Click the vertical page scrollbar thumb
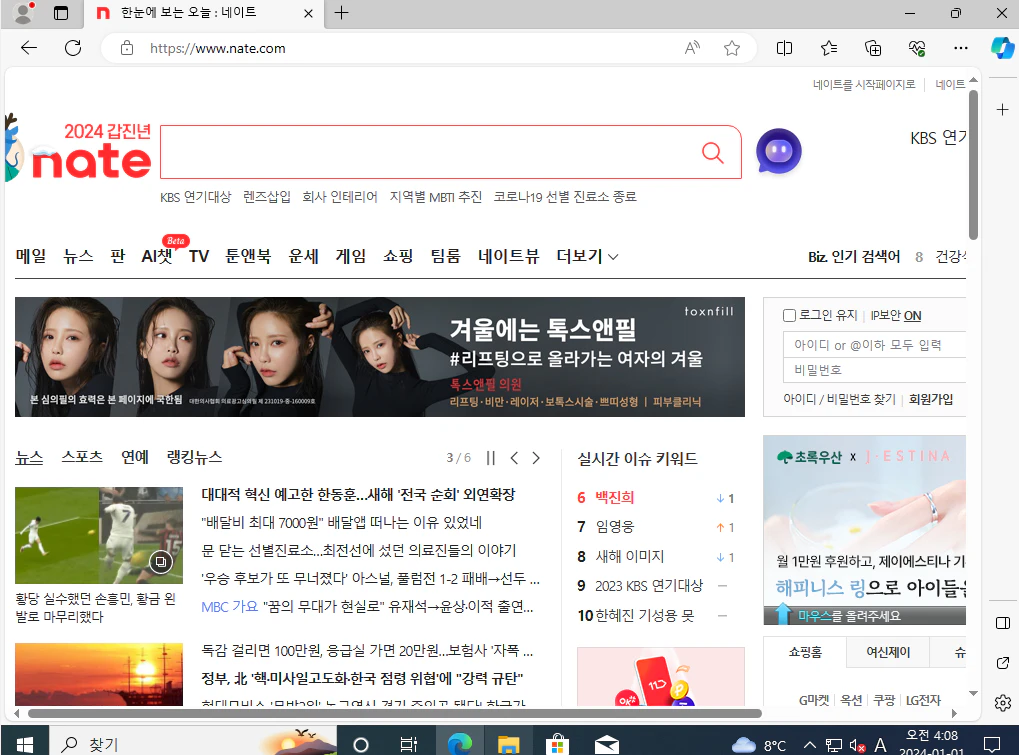This screenshot has height=755, width=1019. point(973,165)
